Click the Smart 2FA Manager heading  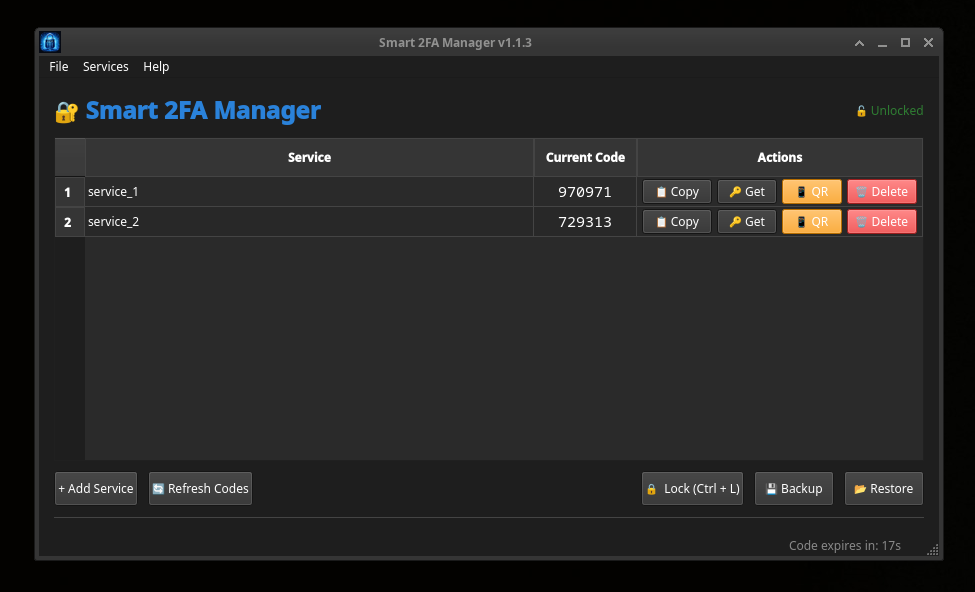click(x=203, y=111)
